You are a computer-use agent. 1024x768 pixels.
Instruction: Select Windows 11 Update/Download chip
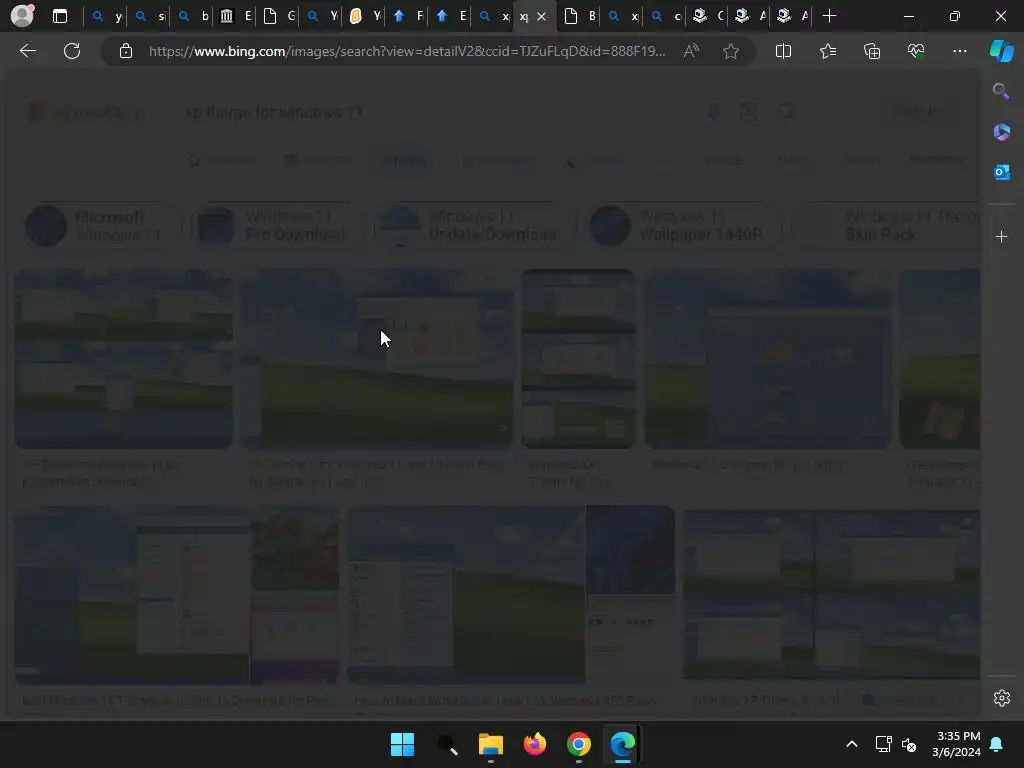click(x=475, y=225)
